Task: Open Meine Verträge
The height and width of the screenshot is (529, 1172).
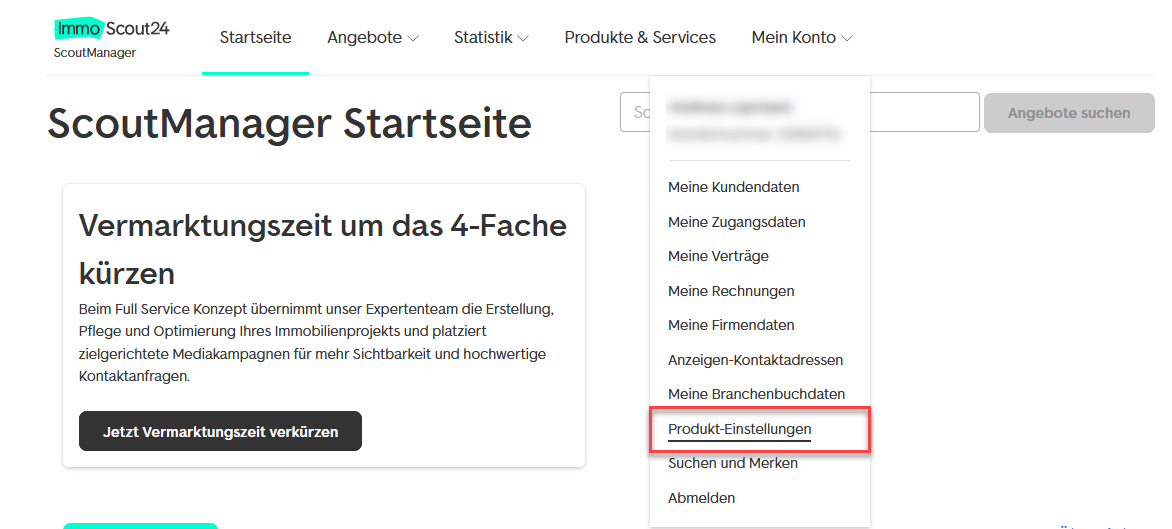Action: click(x=718, y=256)
